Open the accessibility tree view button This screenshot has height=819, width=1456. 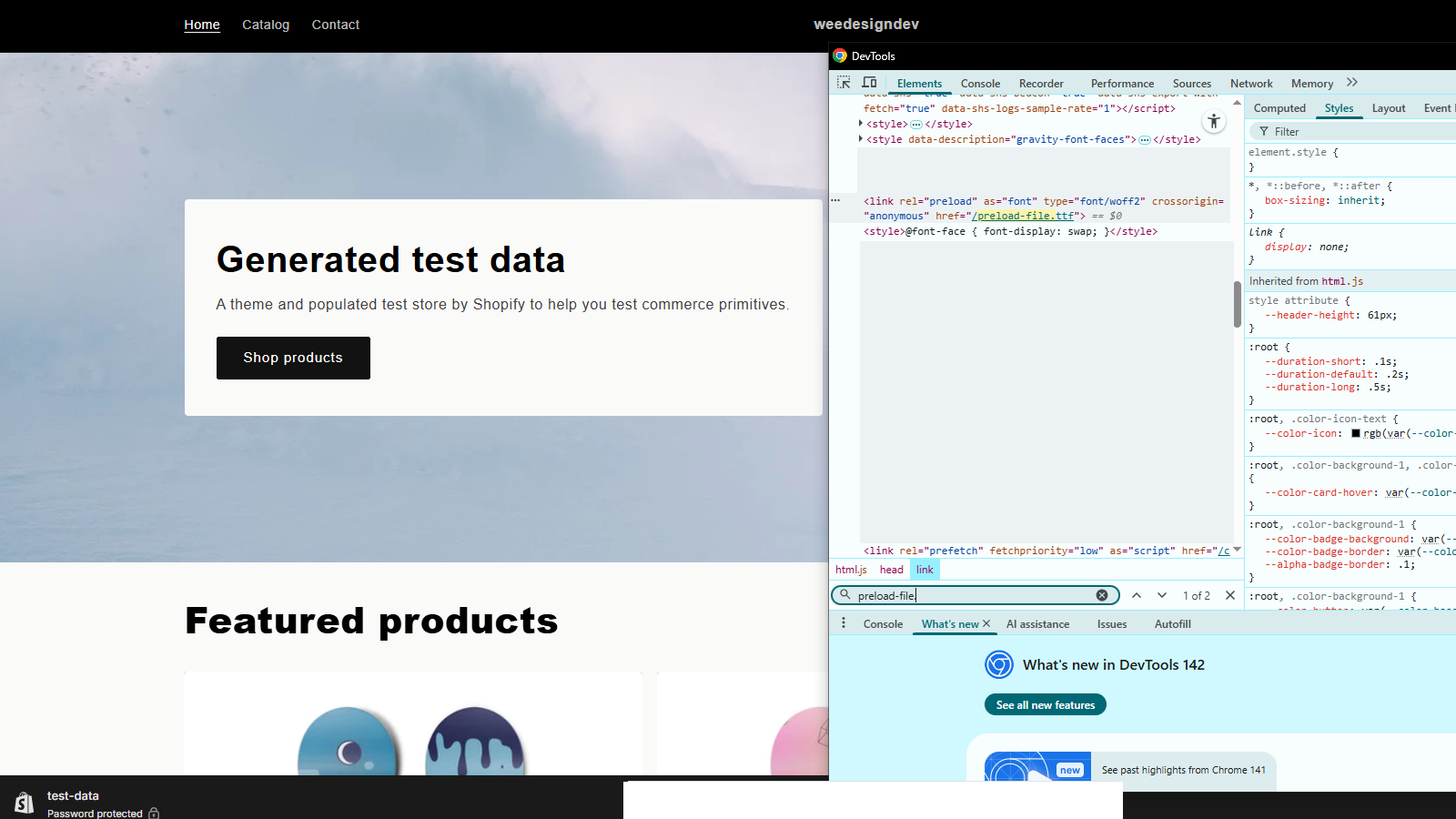pyautogui.click(x=1213, y=121)
